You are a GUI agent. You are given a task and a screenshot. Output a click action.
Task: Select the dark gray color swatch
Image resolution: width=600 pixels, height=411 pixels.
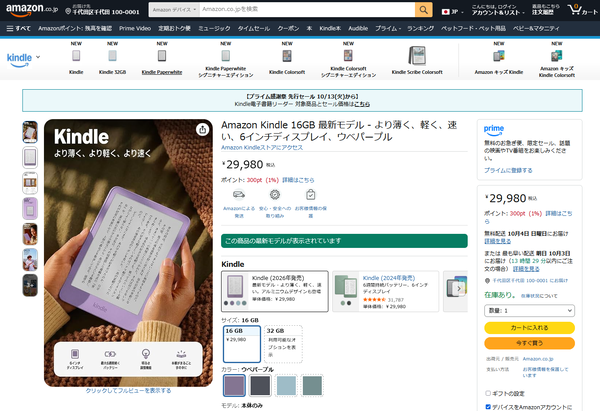point(260,385)
